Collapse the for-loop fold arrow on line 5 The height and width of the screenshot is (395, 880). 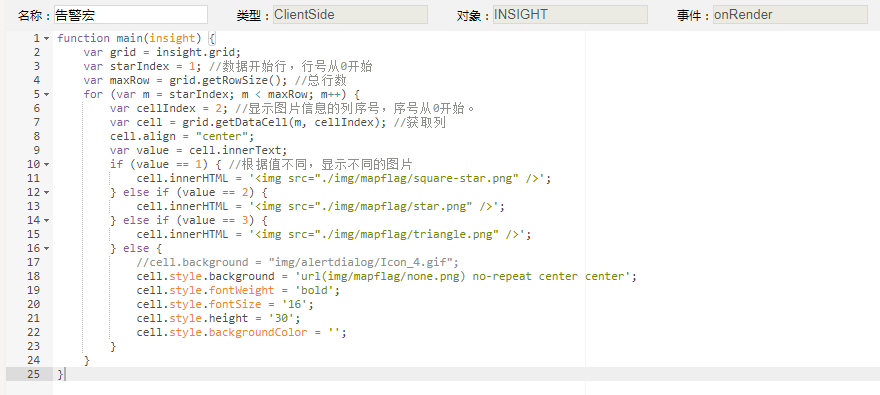pos(46,94)
